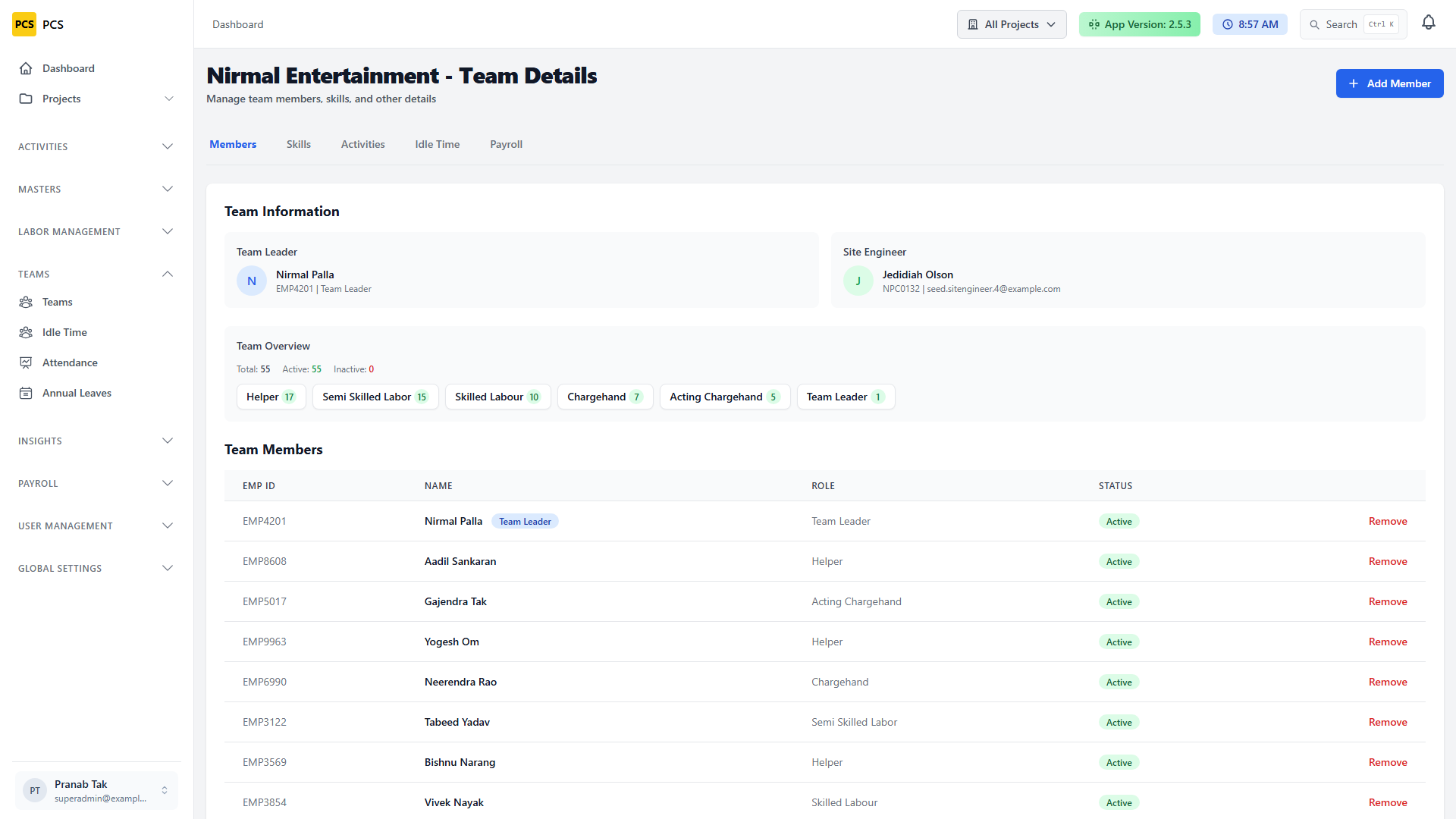1456x819 pixels.
Task: Open the Dashboard home icon
Action: tap(26, 68)
